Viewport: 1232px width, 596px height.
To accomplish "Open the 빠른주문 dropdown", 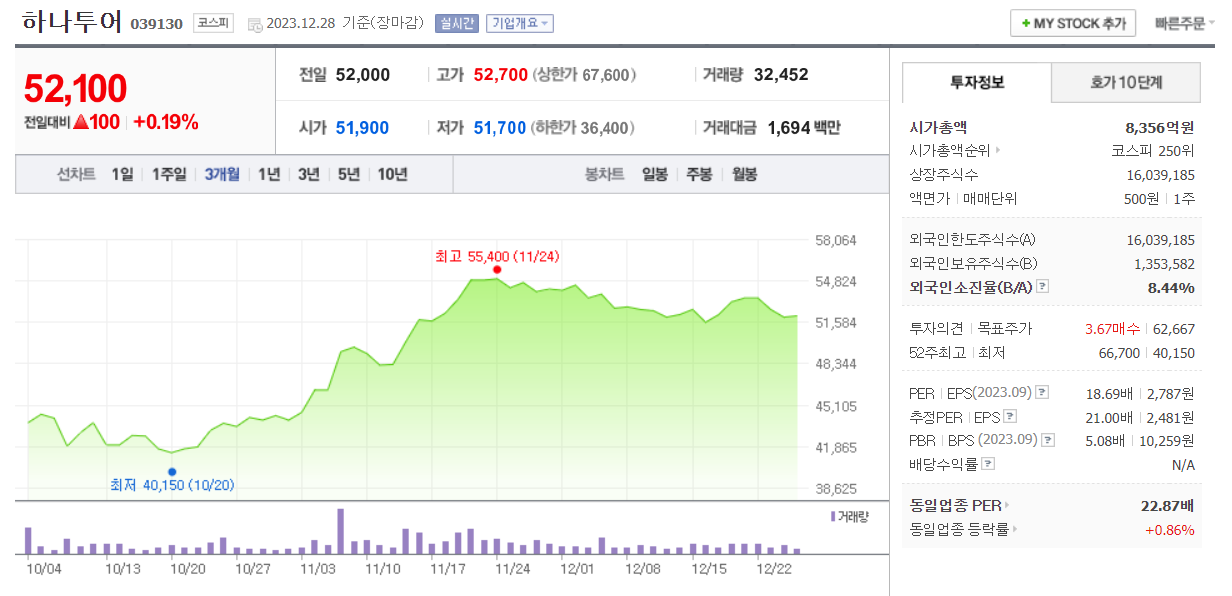I will (1185, 23).
